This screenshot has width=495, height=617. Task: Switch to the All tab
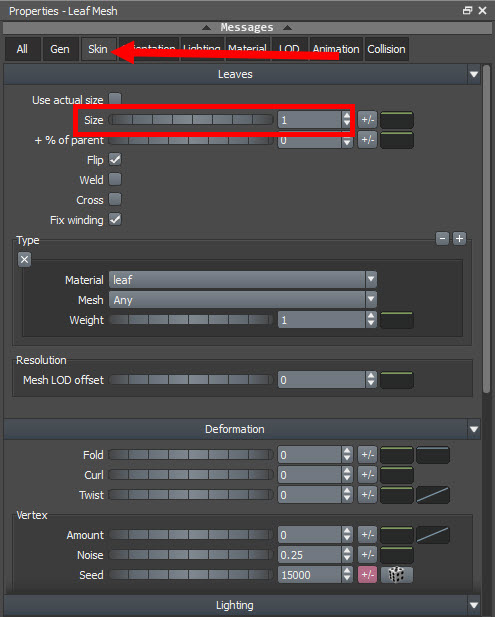pyautogui.click(x=22, y=49)
